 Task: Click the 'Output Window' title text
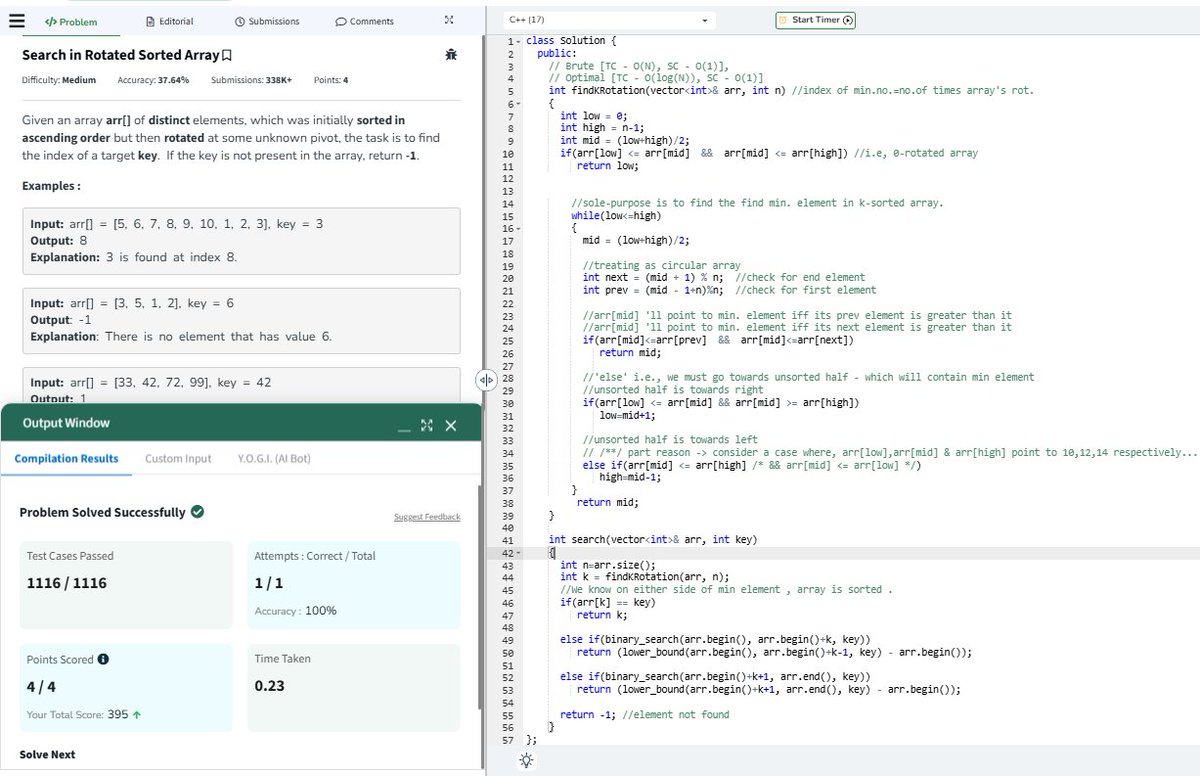[66, 423]
